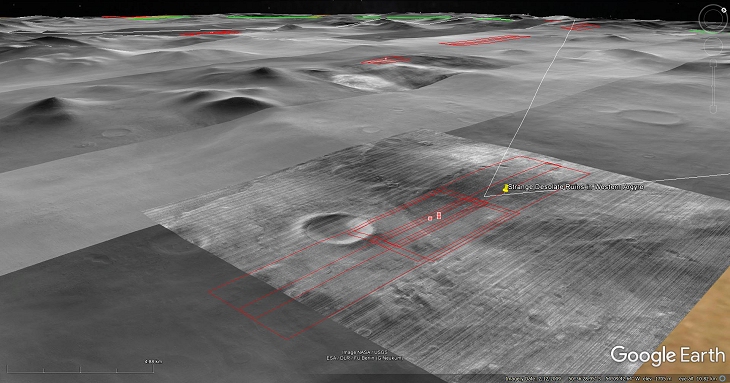Click the 'ESA / DLR / FU Berlin' attribution text
Viewport: 730px width, 383px height.
pyautogui.click(x=365, y=358)
